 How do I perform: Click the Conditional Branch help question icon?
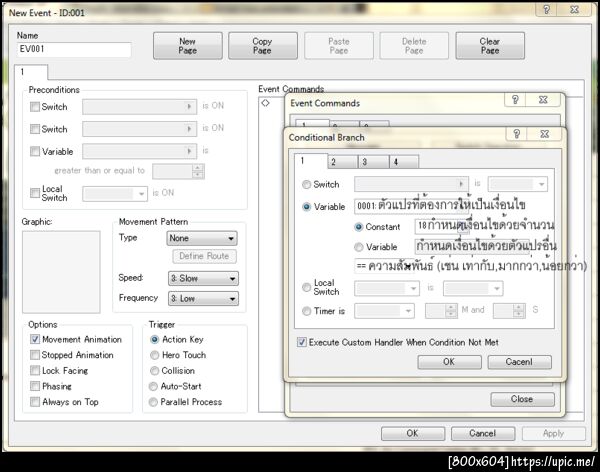coord(517,134)
